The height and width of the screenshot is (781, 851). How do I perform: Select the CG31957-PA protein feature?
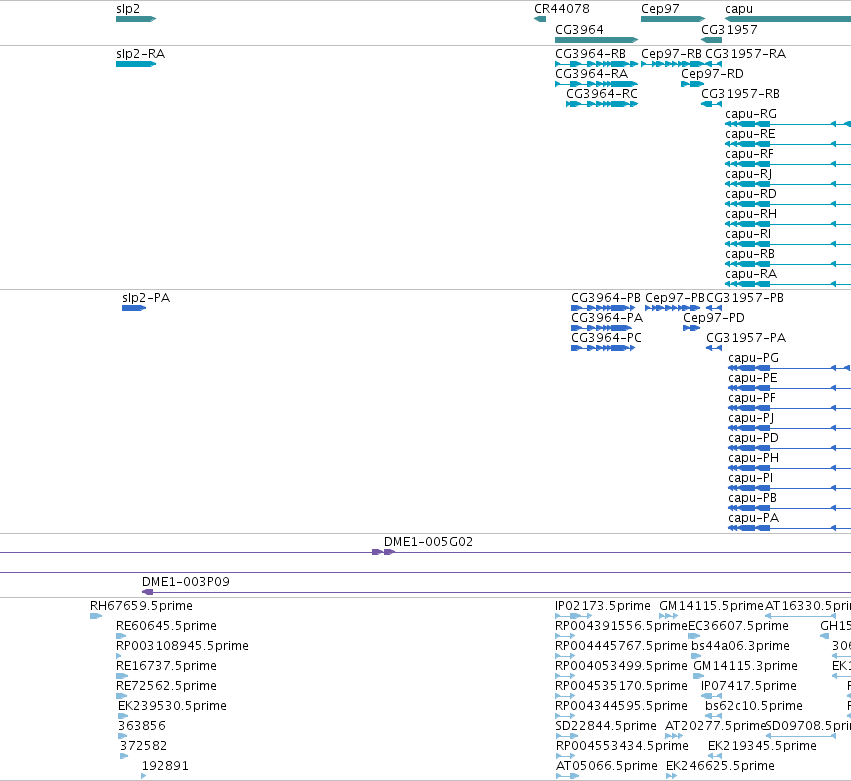(714, 348)
